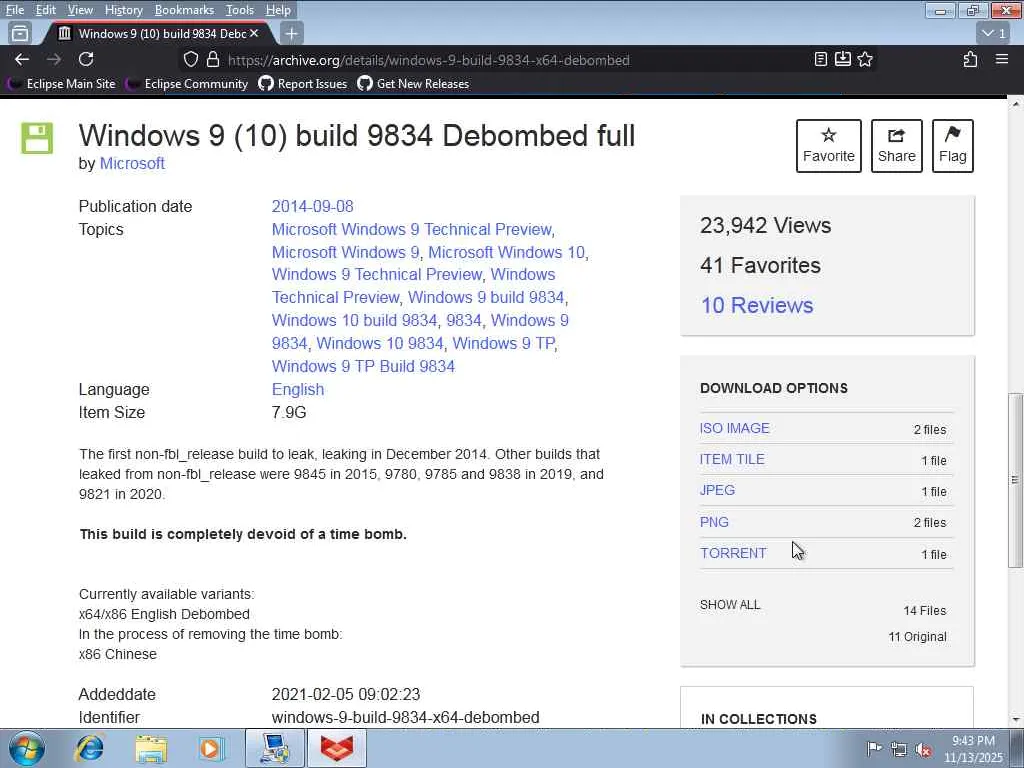Click the scrollbar up arrow
The image size is (1024, 768).
1015,104
